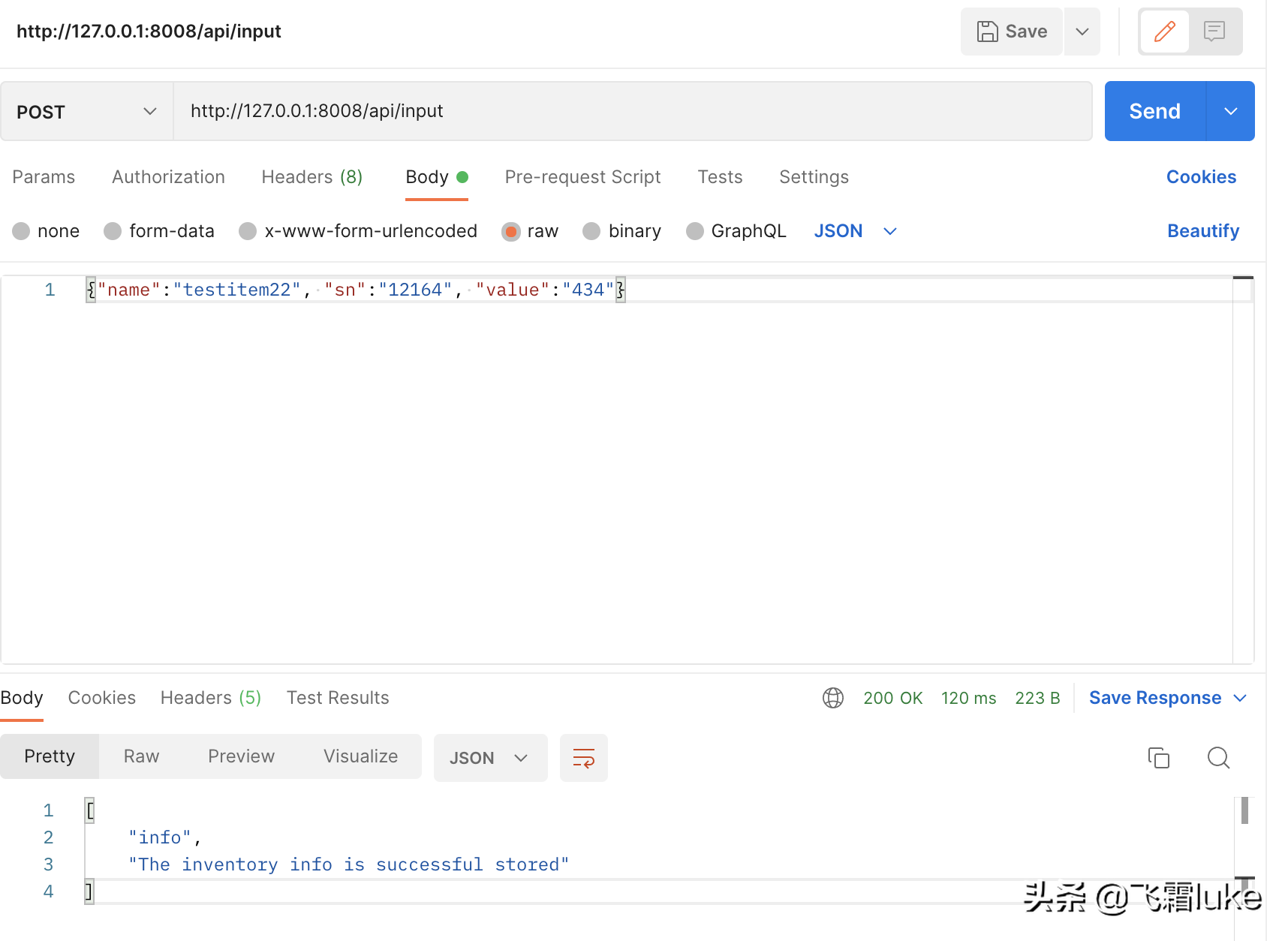Copy the response with the copy icon
Image resolution: width=1288 pixels, height=941 pixels.
tap(1158, 758)
